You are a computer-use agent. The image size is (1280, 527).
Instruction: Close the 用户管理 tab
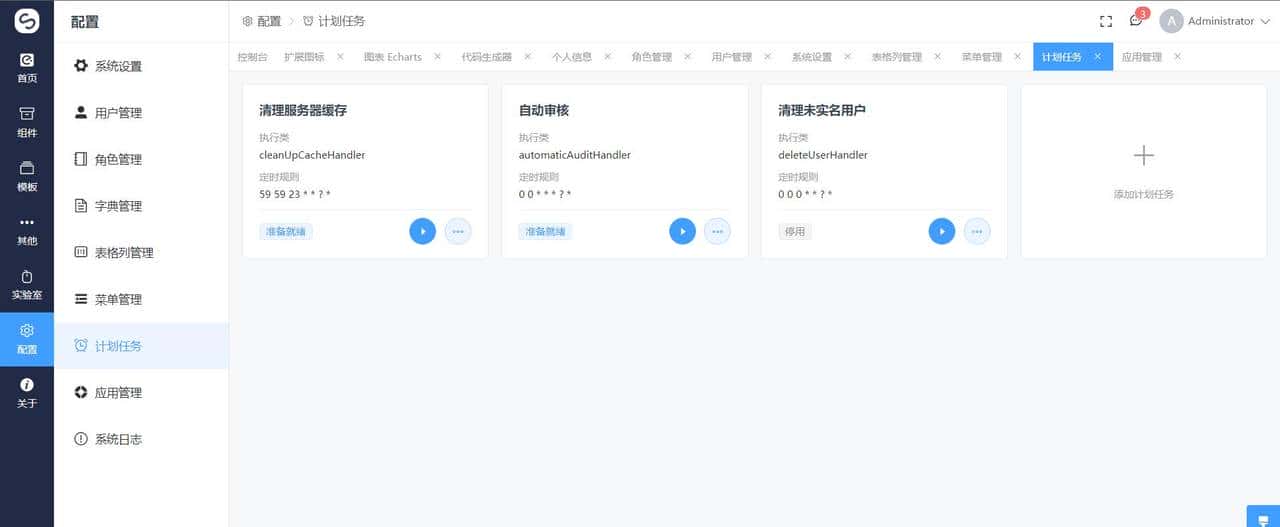tap(767, 57)
